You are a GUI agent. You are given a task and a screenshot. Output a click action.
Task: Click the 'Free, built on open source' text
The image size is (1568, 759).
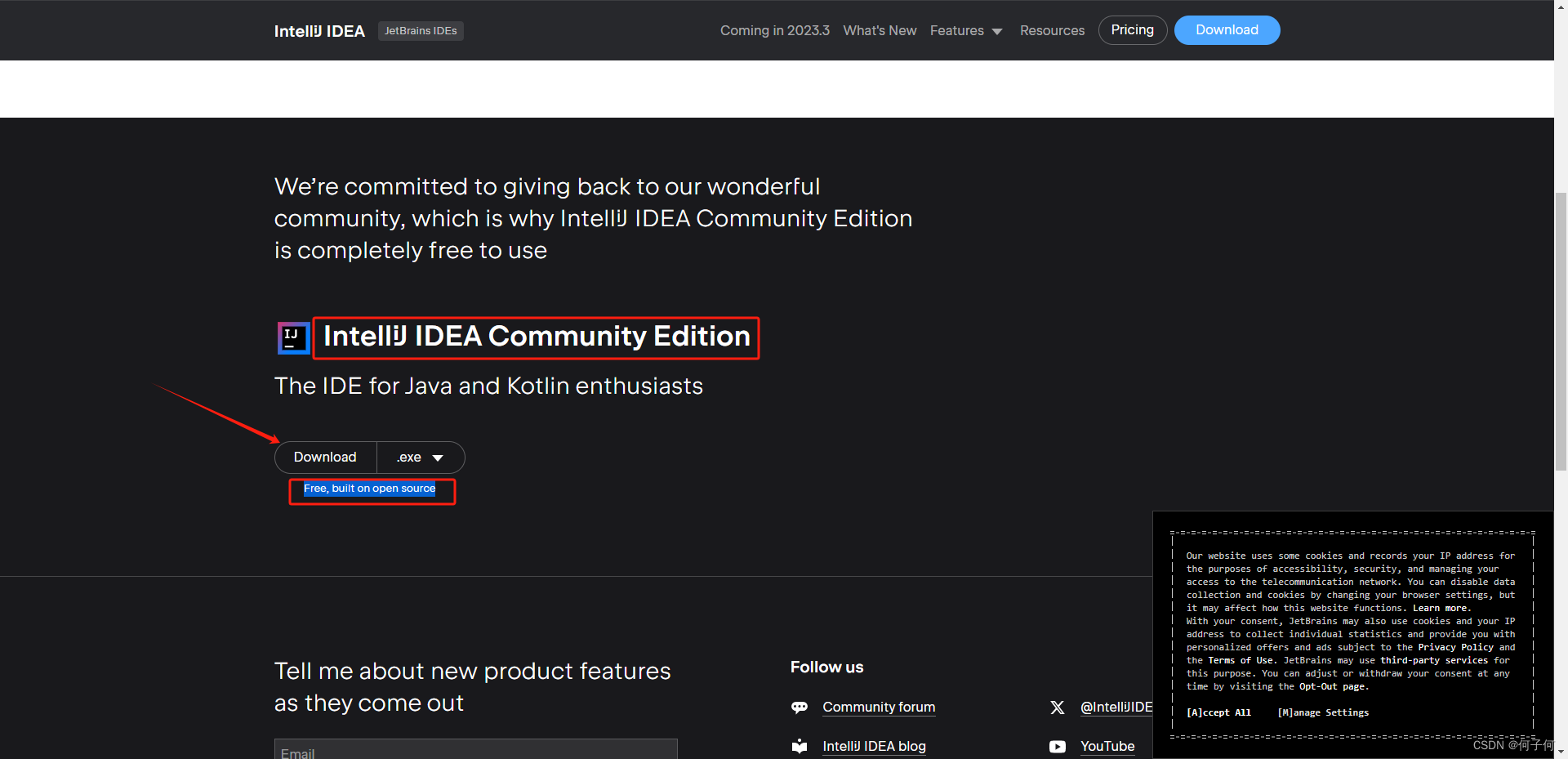369,489
